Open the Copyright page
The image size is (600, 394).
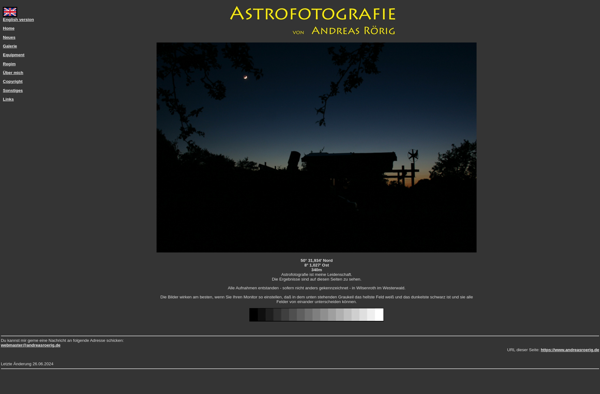click(x=13, y=81)
